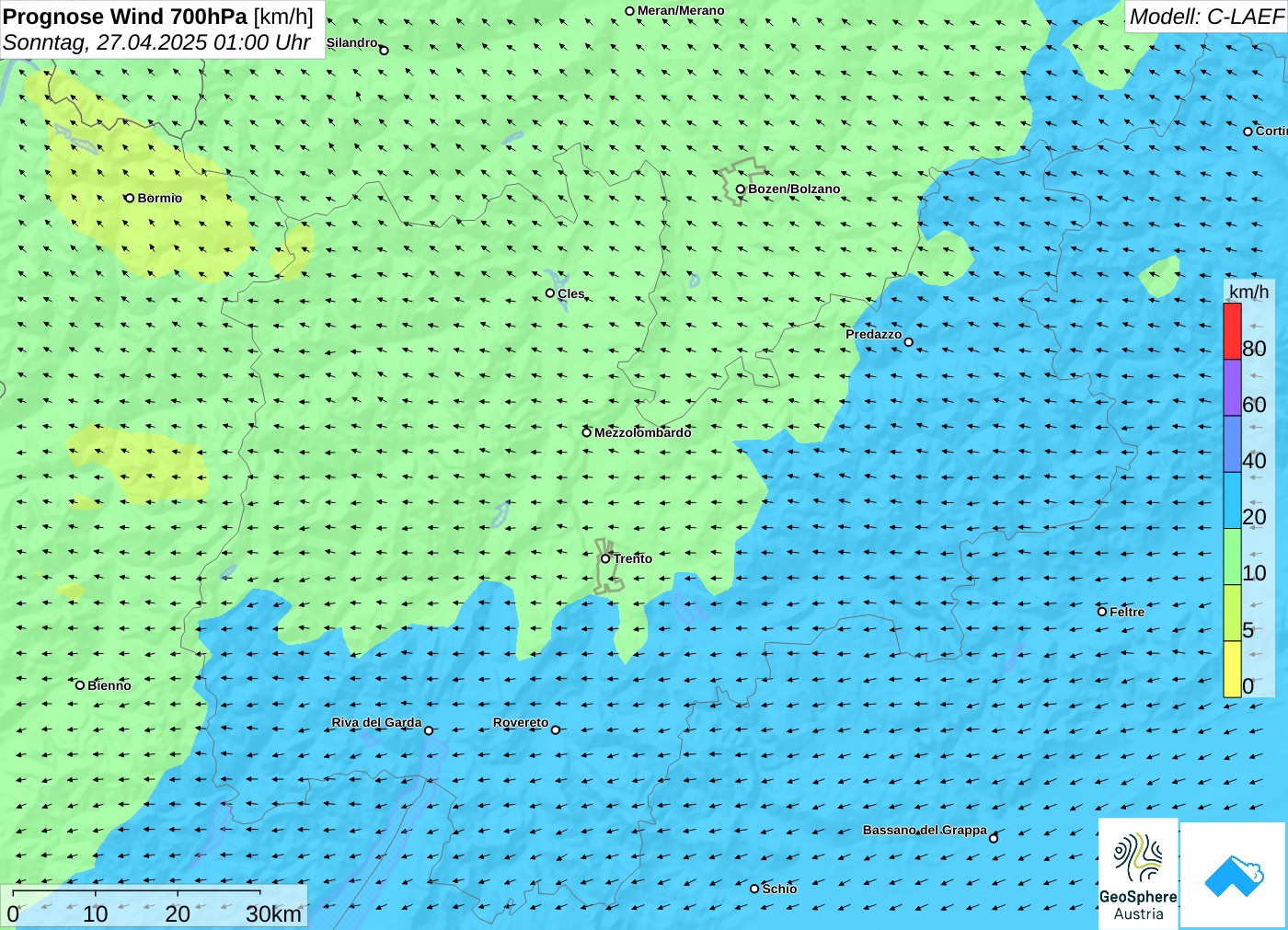
Task: Click the light green 10 km/h legend color
Action: (x=1233, y=557)
